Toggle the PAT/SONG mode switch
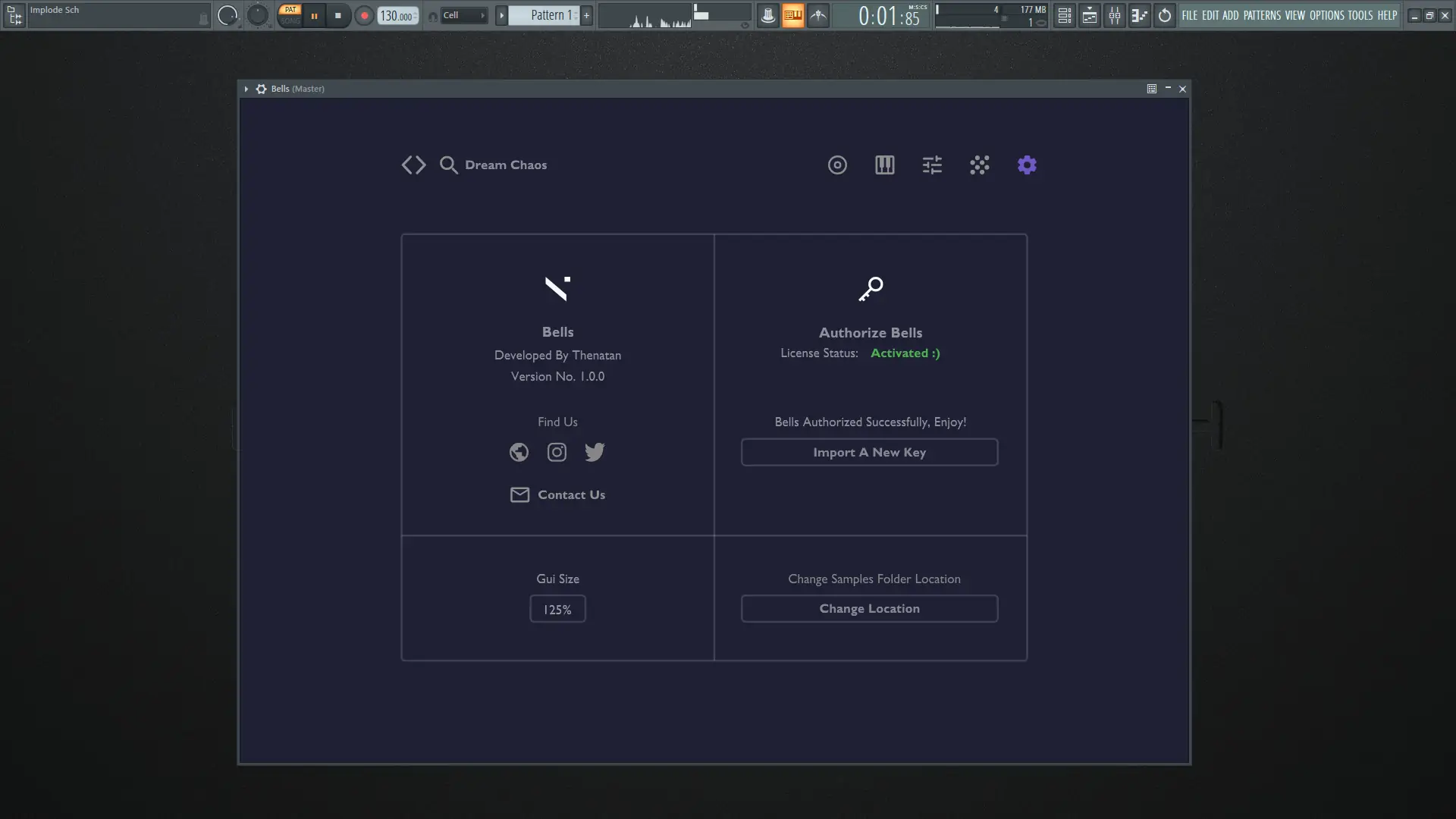This screenshot has width=1456, height=819. [290, 15]
